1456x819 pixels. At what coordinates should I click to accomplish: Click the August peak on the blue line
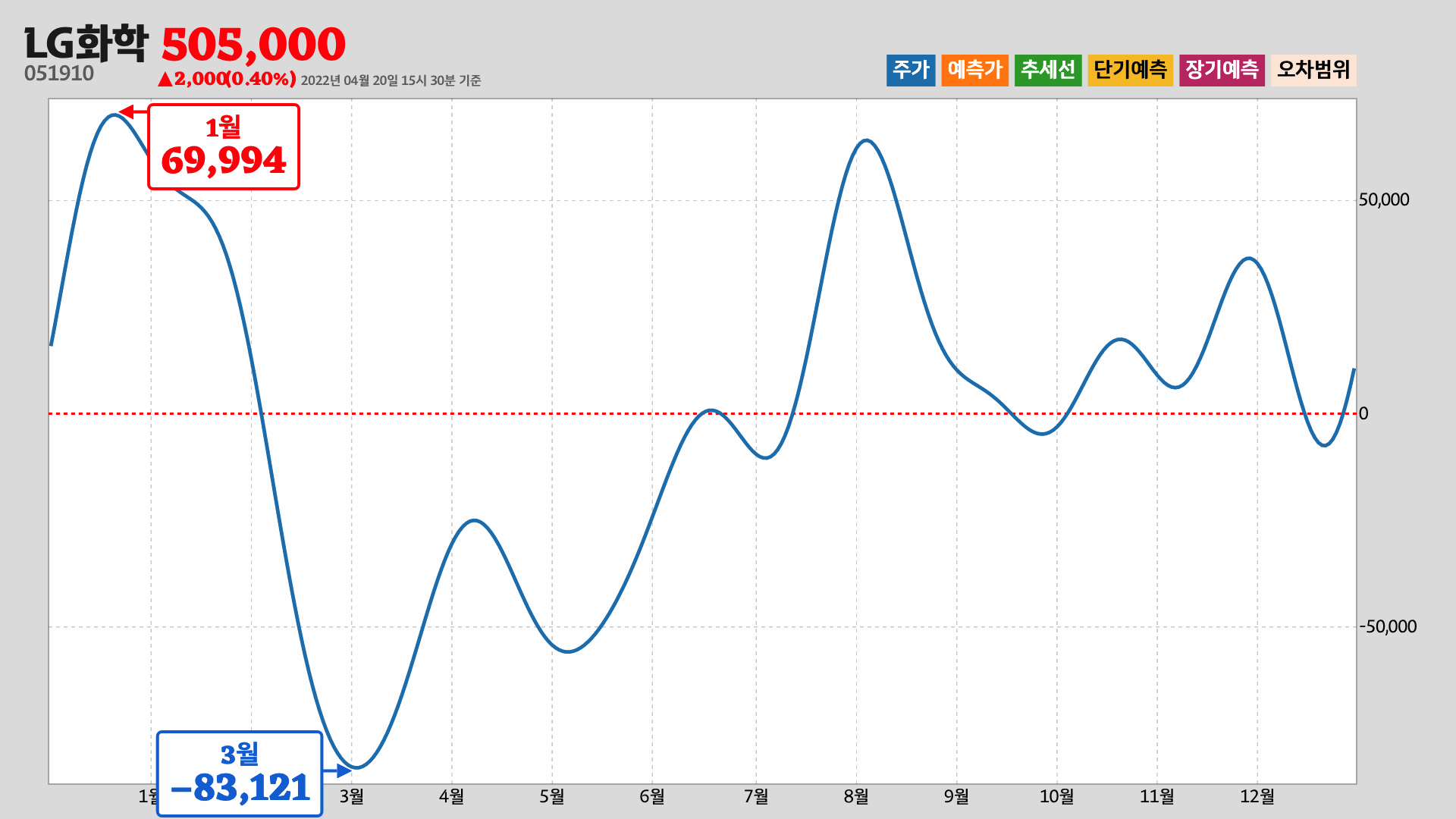pos(866,140)
